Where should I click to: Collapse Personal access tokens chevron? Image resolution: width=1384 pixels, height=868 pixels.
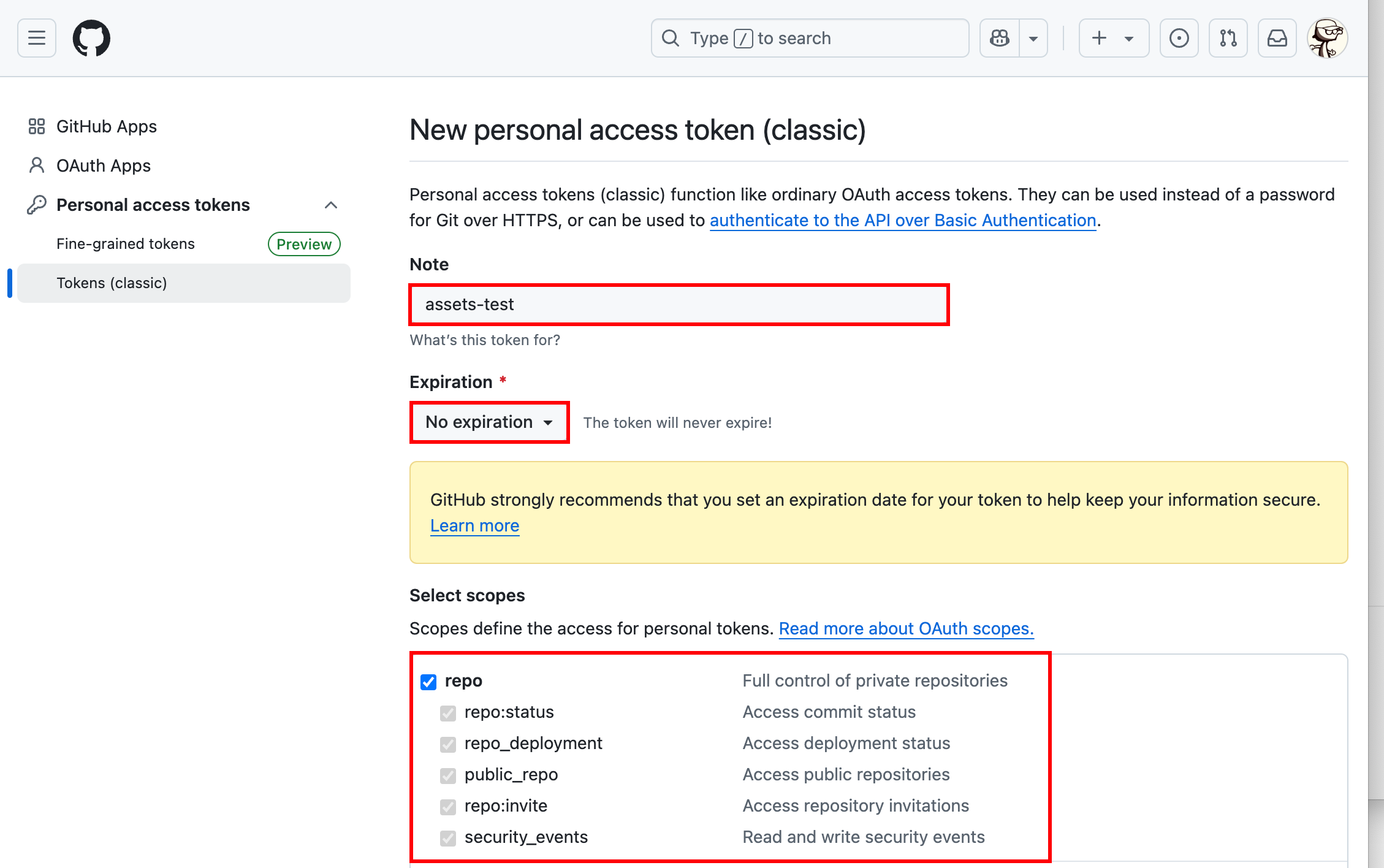(x=331, y=205)
